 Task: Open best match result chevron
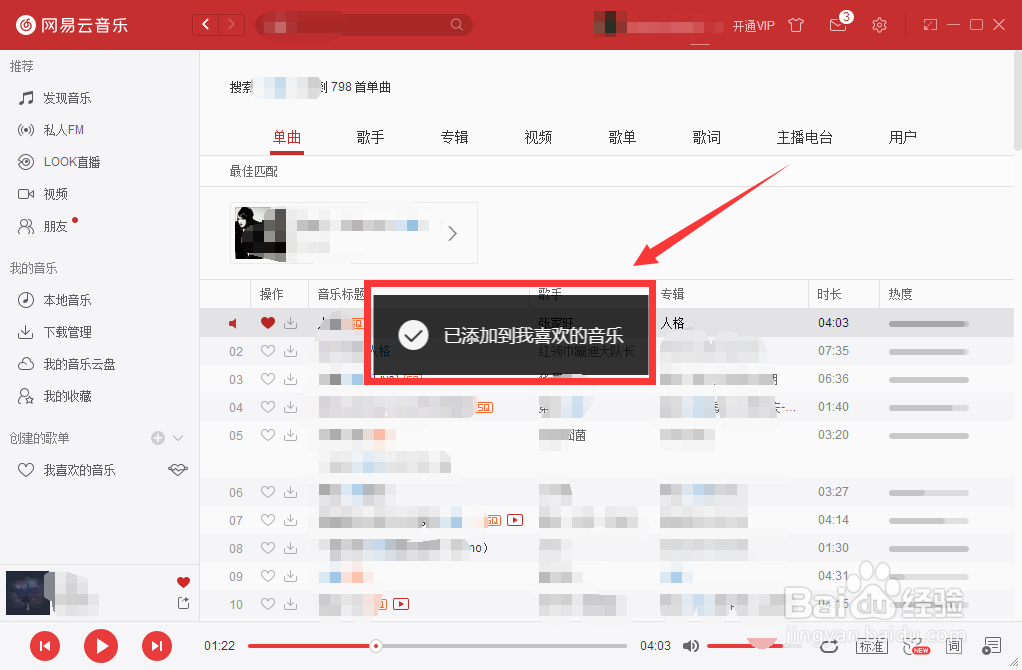pyautogui.click(x=452, y=233)
